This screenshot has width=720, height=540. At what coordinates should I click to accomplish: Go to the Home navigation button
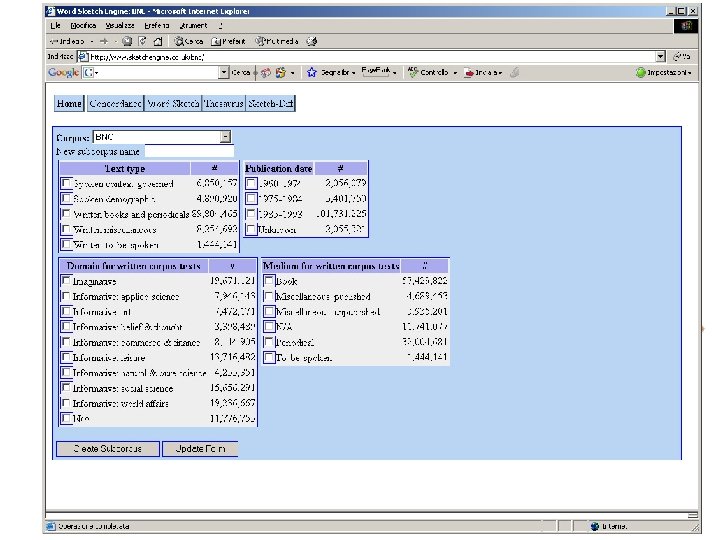[69, 104]
